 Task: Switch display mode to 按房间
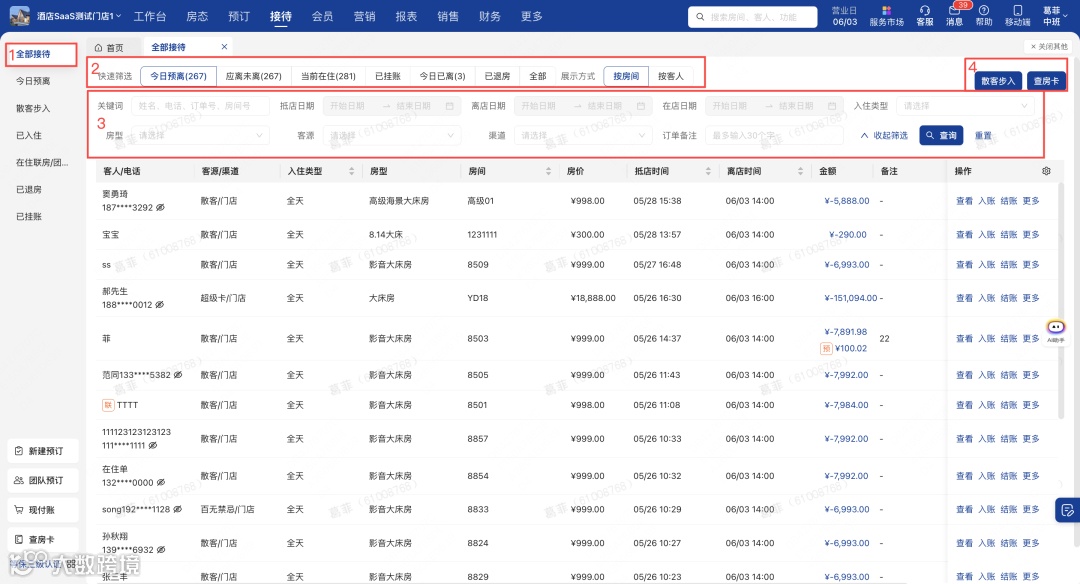[626, 76]
